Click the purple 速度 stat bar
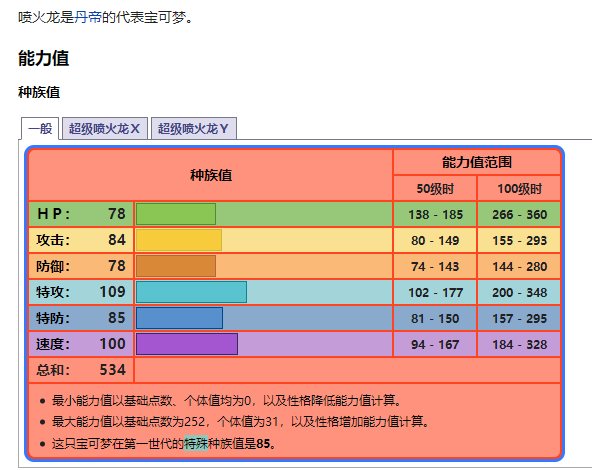The width and height of the screenshot is (592, 470). click(x=187, y=344)
